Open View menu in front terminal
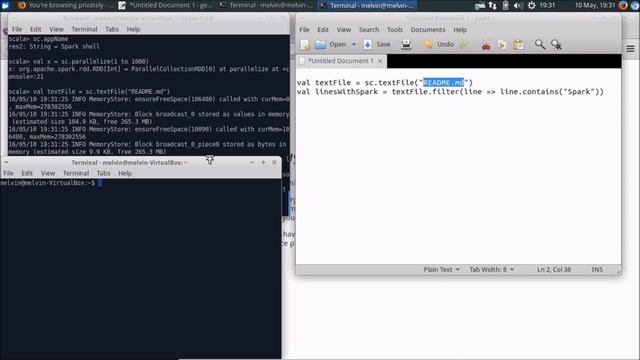Image resolution: width=640 pixels, height=360 pixels. coord(48,173)
